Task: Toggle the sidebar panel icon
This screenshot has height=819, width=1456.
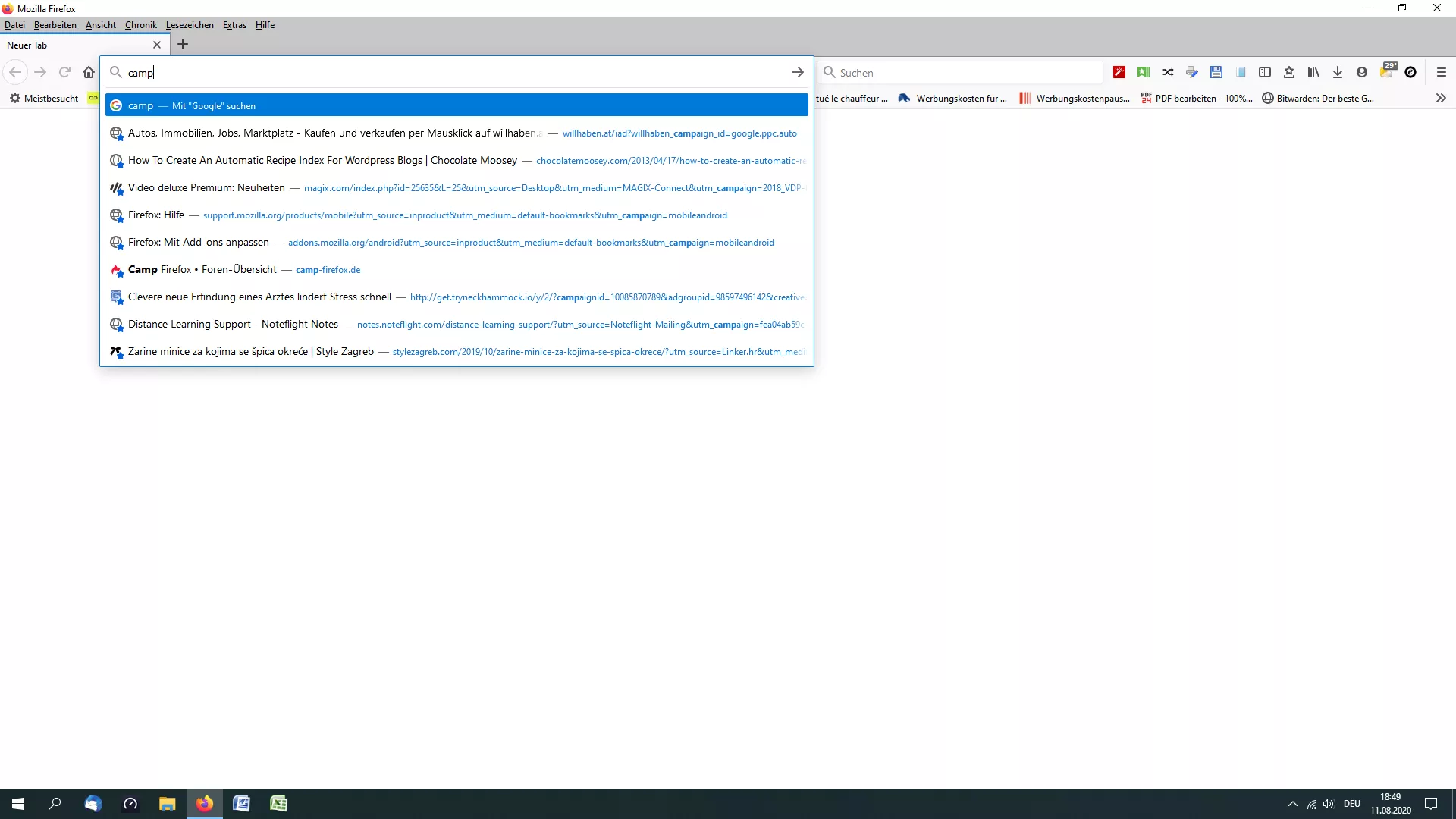Action: [1265, 73]
